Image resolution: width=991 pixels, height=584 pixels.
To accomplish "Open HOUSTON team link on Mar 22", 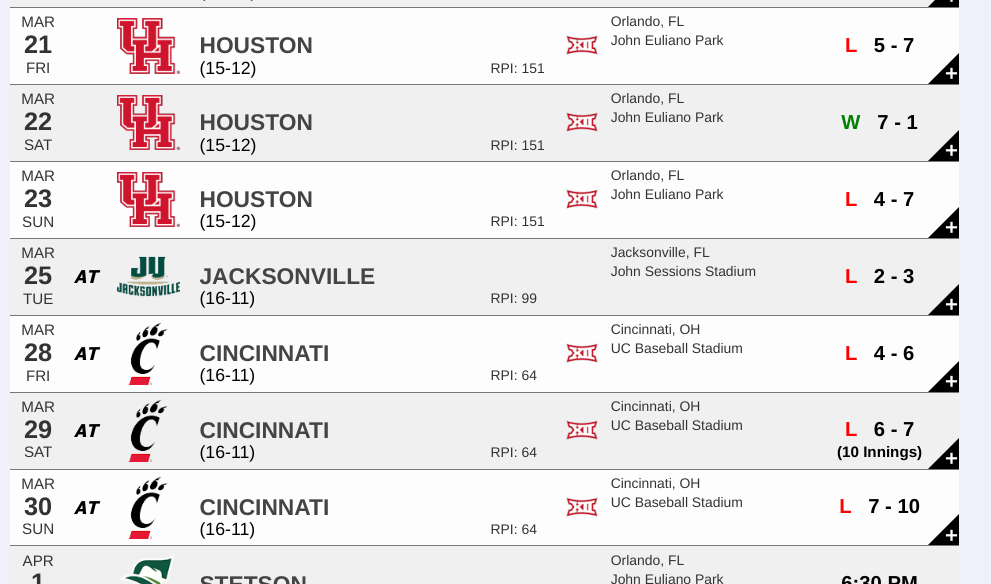I will point(256,123).
